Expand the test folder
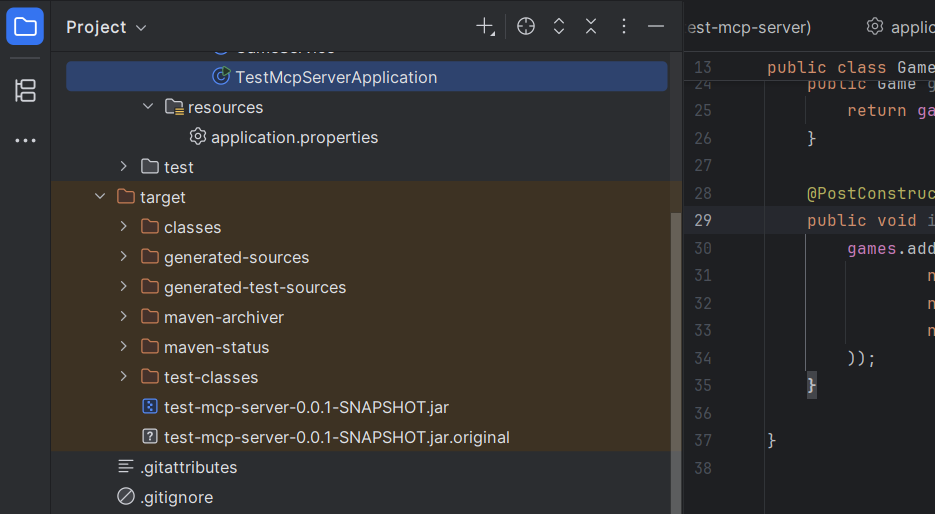The width and height of the screenshot is (935, 514). [123, 166]
